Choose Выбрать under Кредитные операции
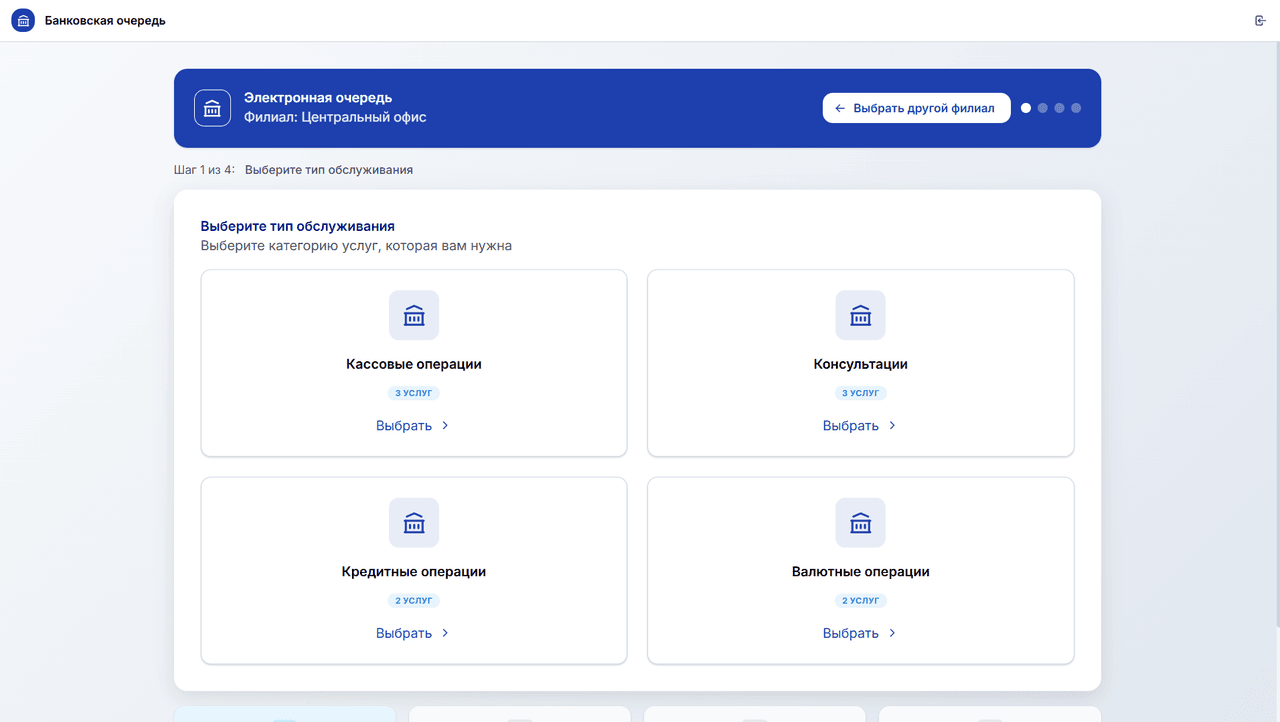Image resolution: width=1280 pixels, height=722 pixels. (x=404, y=633)
